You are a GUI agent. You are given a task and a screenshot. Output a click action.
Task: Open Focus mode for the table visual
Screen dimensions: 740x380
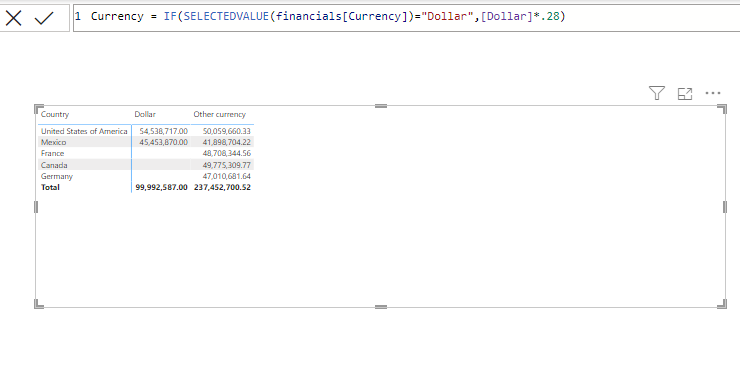coord(685,93)
